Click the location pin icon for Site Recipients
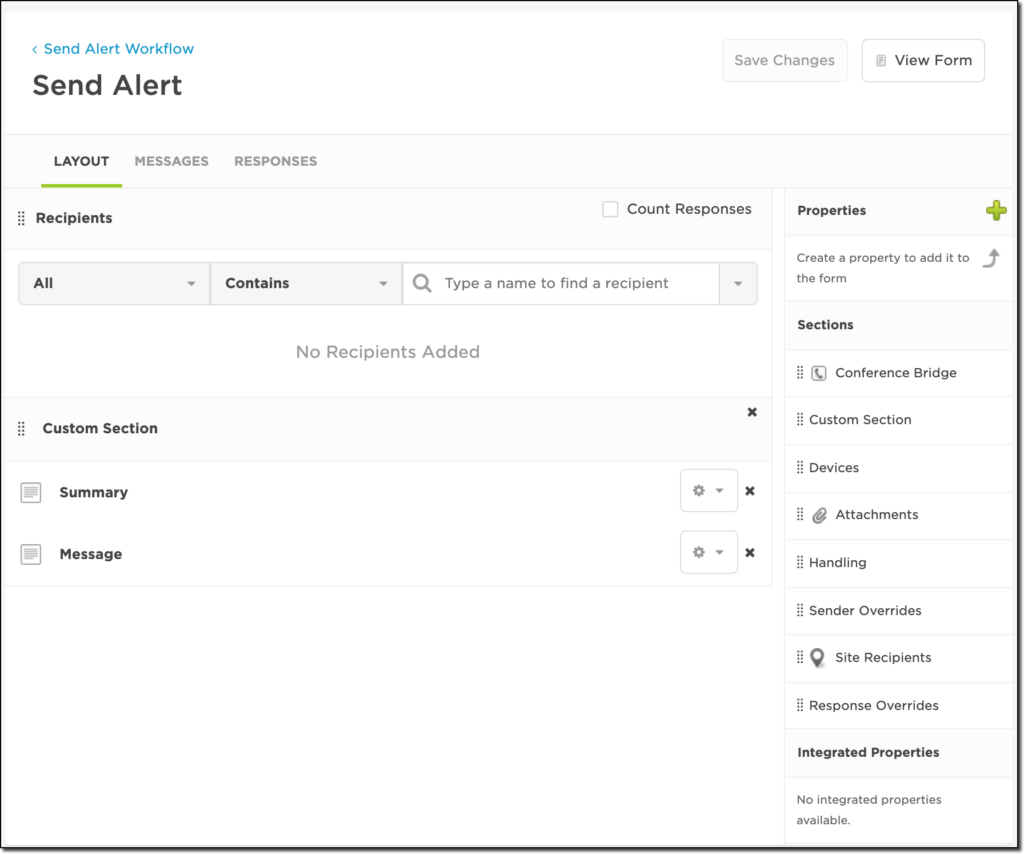Image resolution: width=1024 pixels, height=854 pixels. point(819,657)
